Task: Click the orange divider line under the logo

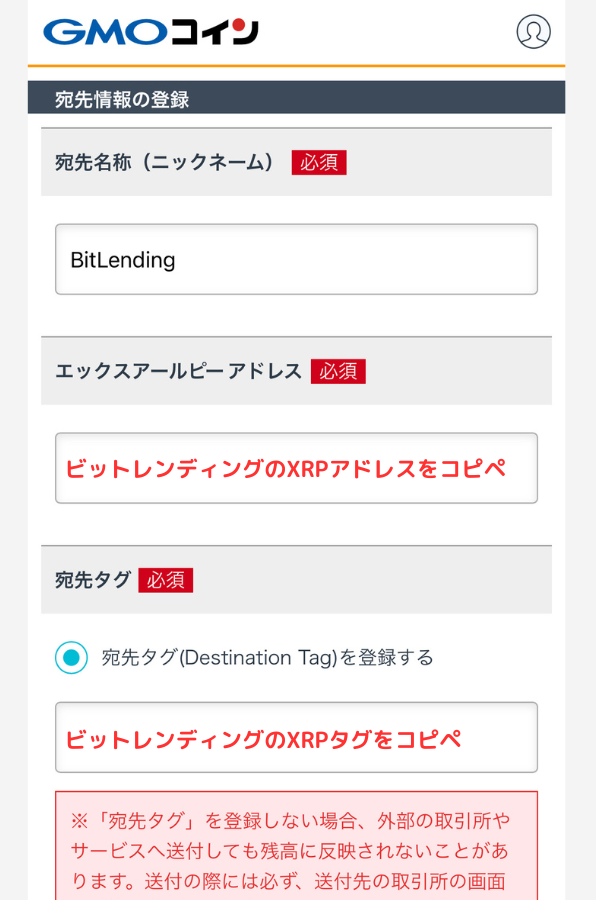Action: point(296,66)
